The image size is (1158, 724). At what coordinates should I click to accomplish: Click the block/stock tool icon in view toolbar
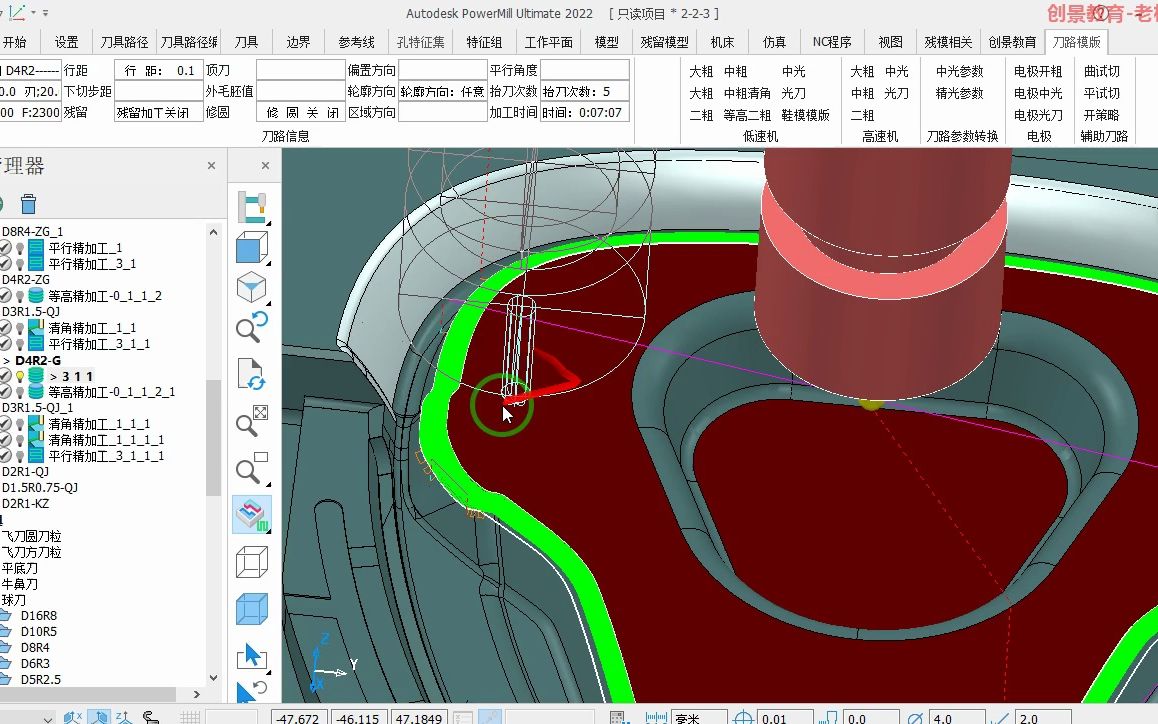(x=252, y=208)
